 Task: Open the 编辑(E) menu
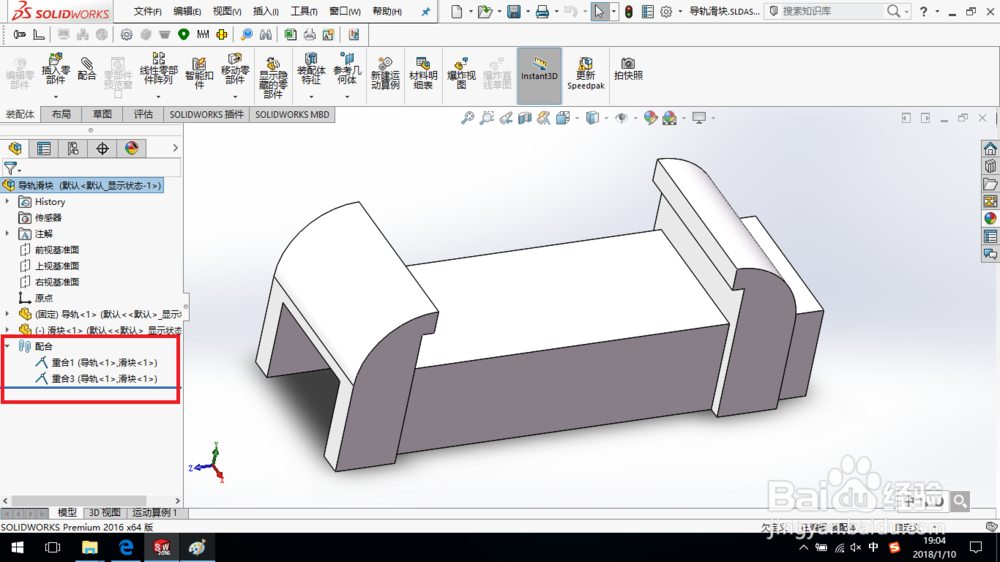[x=187, y=11]
